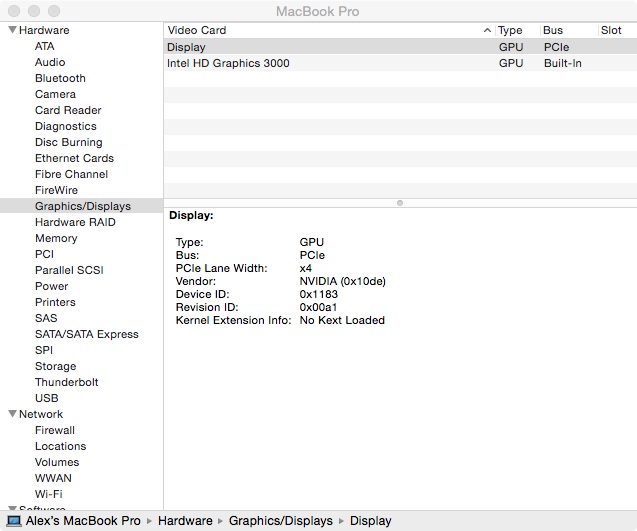Screen dimensions: 637x531
Task: Click Display in the path bar
Action: coord(370,521)
